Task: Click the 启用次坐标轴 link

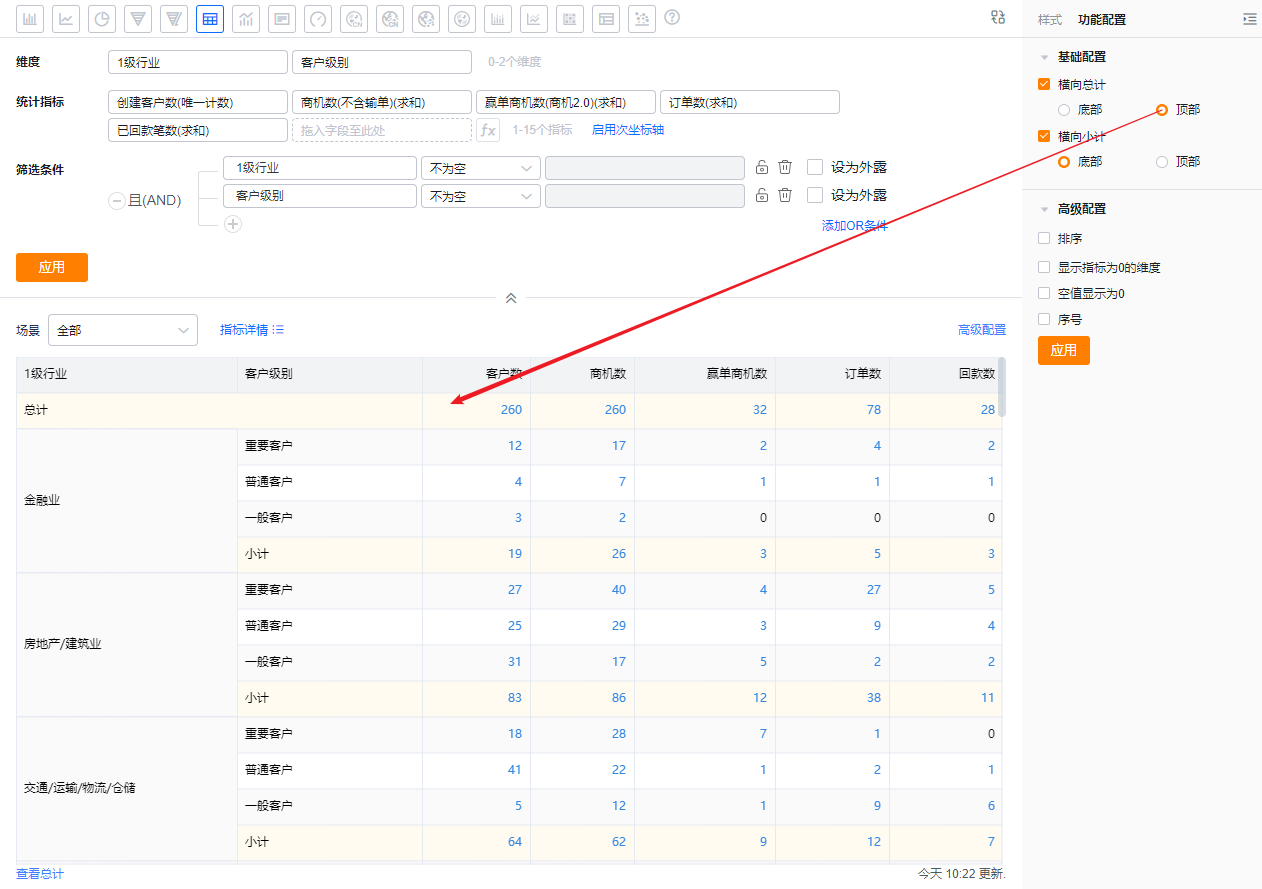Action: click(628, 130)
